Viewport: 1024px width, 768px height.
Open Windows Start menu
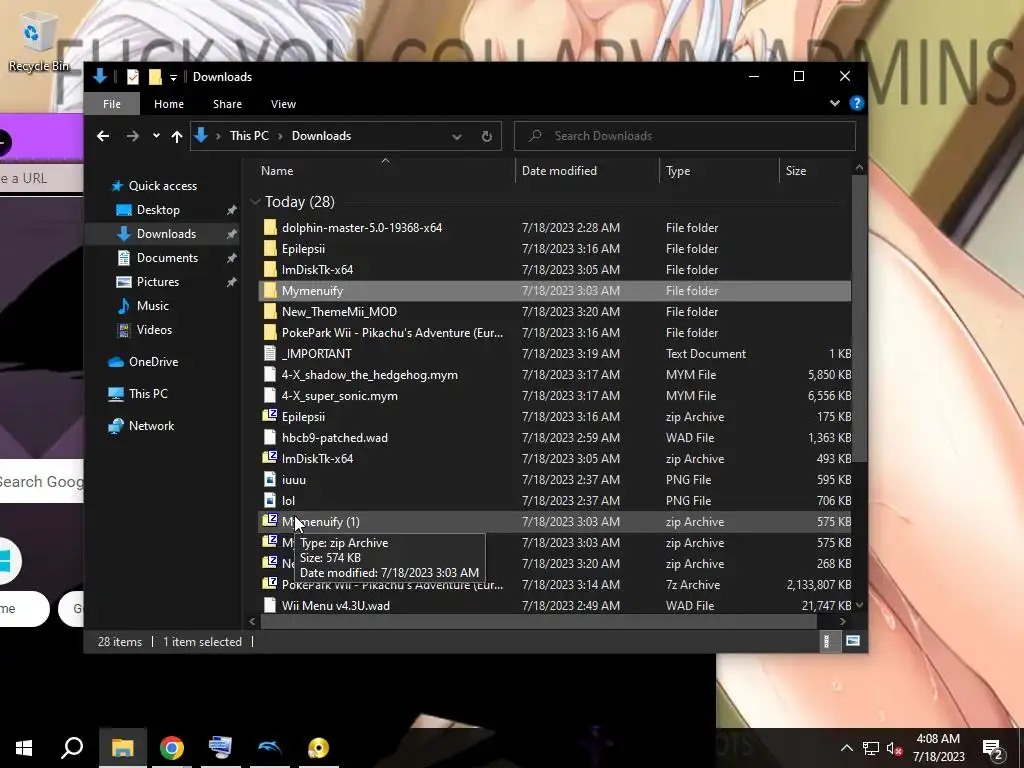tap(24, 748)
